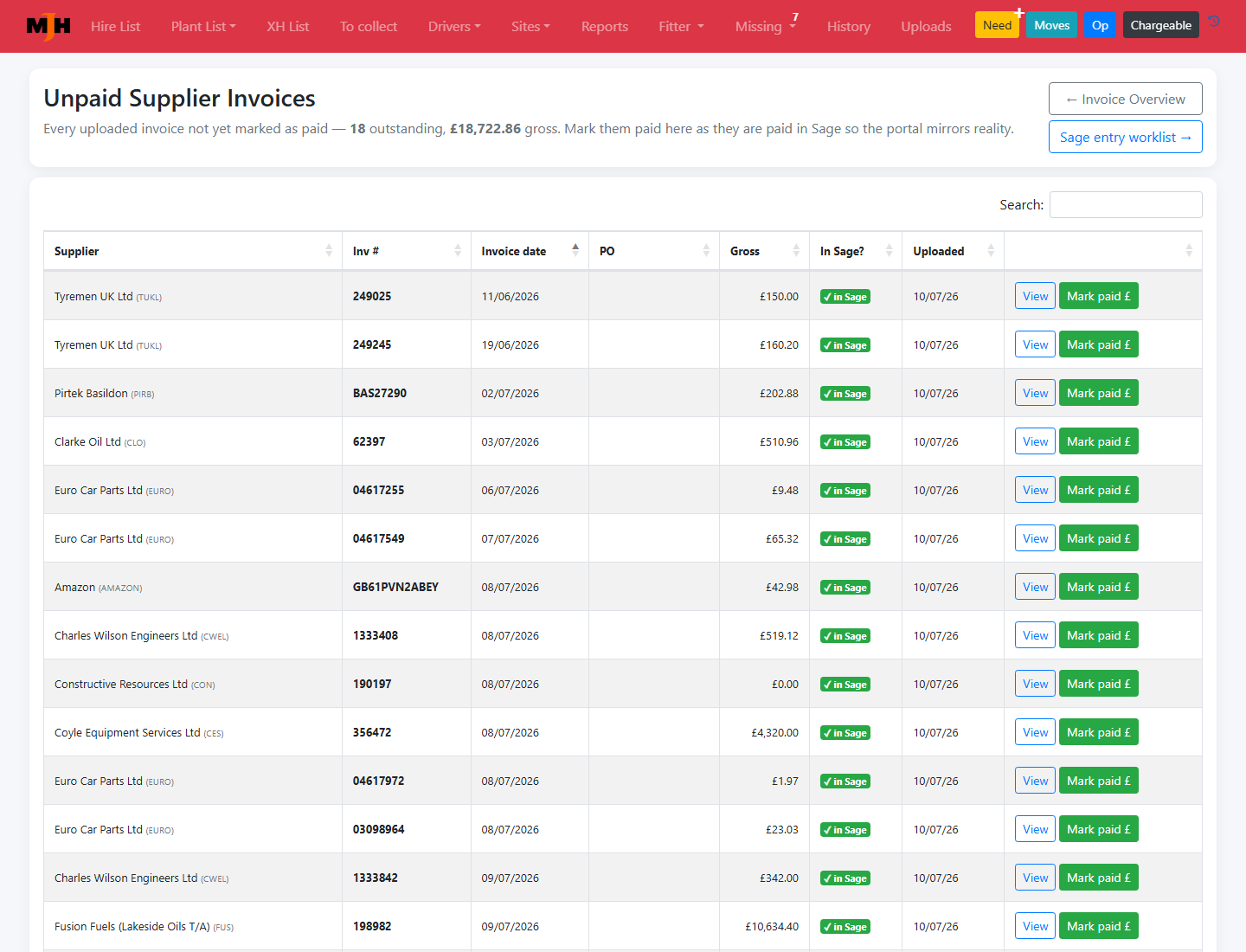Click in Sage badge for invoice 249025
The width and height of the screenshot is (1246, 952).
tap(845, 297)
